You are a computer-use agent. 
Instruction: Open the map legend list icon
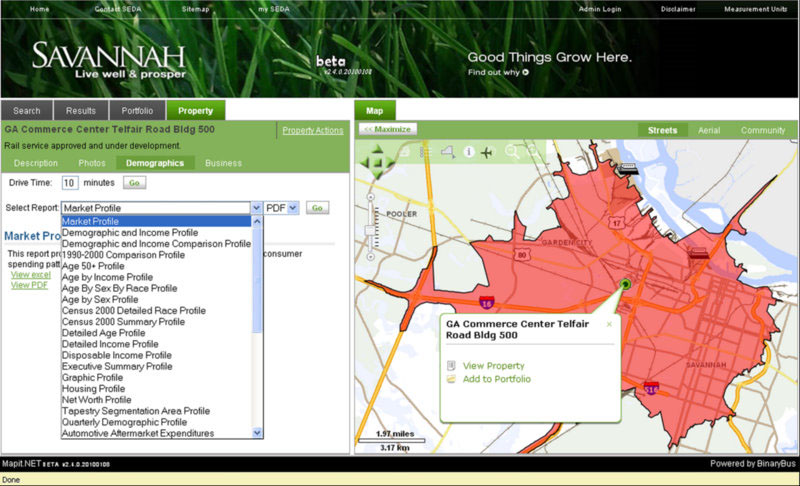(x=426, y=151)
